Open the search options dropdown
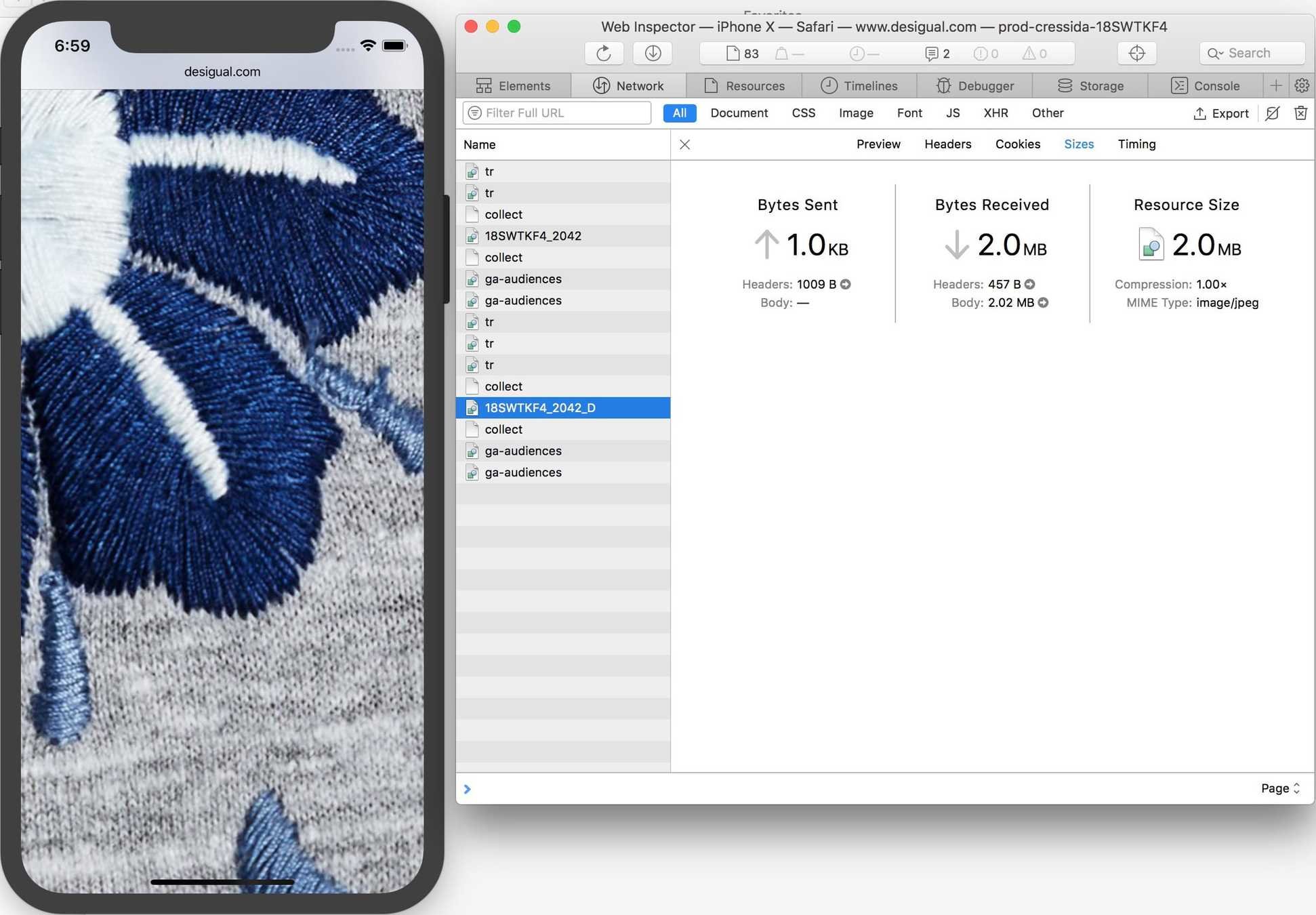Image resolution: width=1316 pixels, height=915 pixels. 1215,54
